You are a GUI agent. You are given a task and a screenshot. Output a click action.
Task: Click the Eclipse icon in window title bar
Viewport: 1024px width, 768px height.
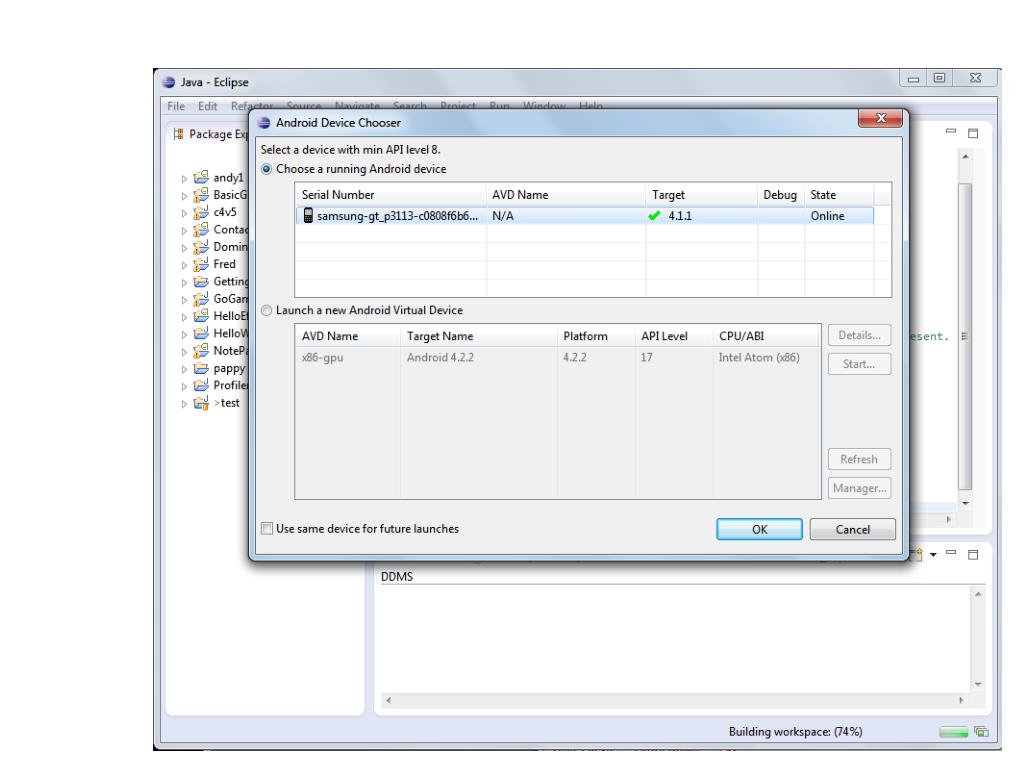(x=168, y=82)
